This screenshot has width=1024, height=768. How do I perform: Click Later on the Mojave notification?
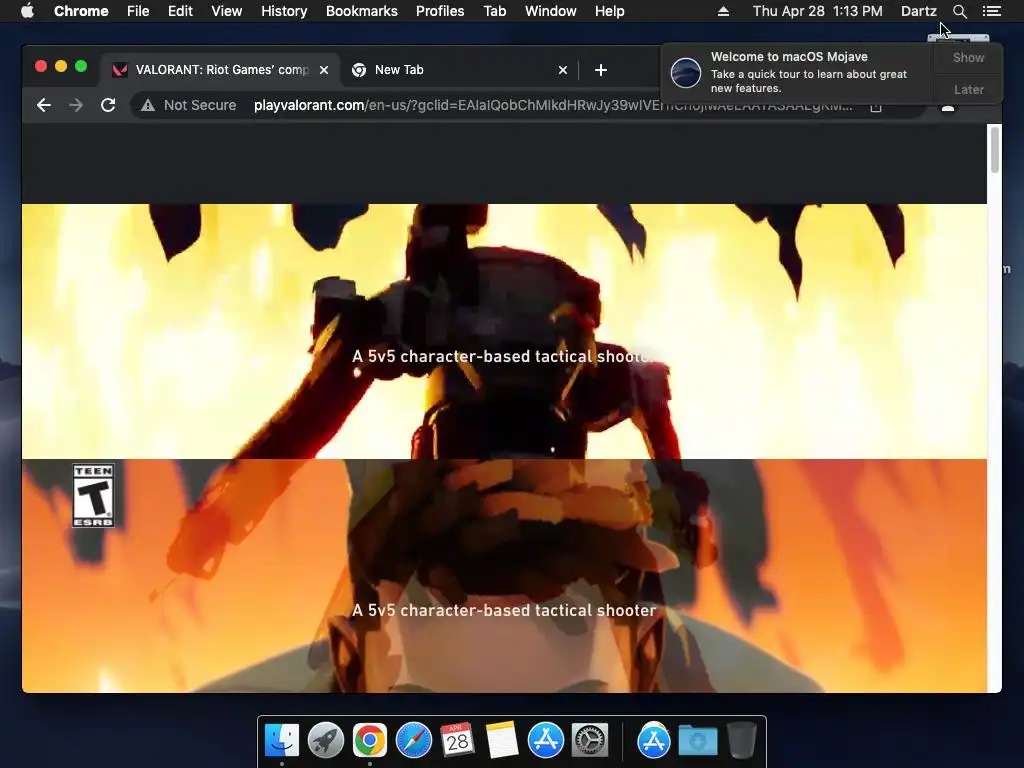pos(968,89)
